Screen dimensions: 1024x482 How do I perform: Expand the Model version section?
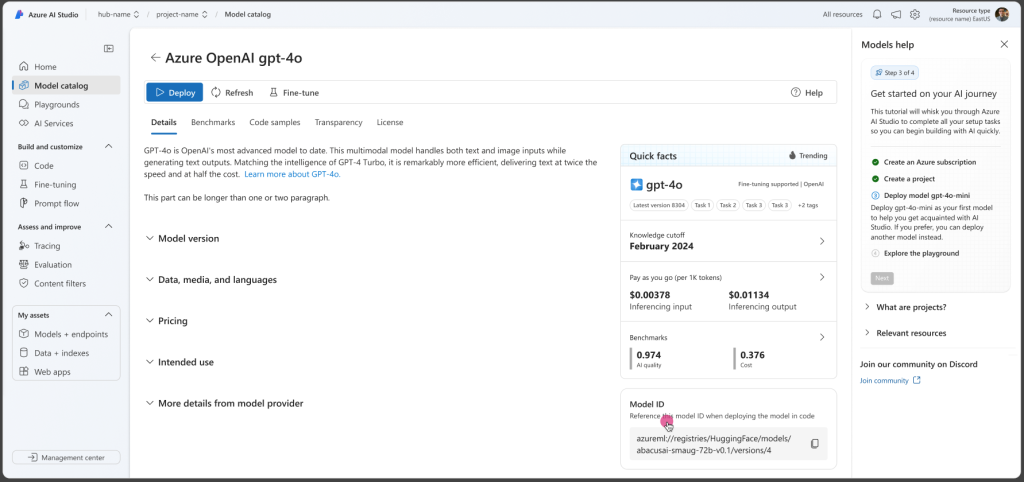(x=183, y=239)
